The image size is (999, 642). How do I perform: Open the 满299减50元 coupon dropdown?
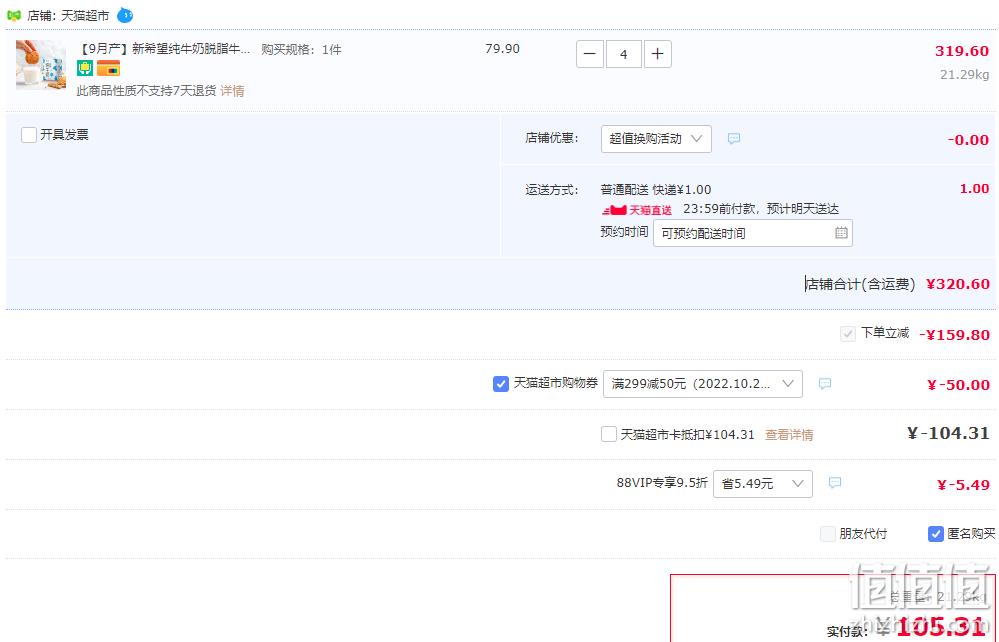703,384
